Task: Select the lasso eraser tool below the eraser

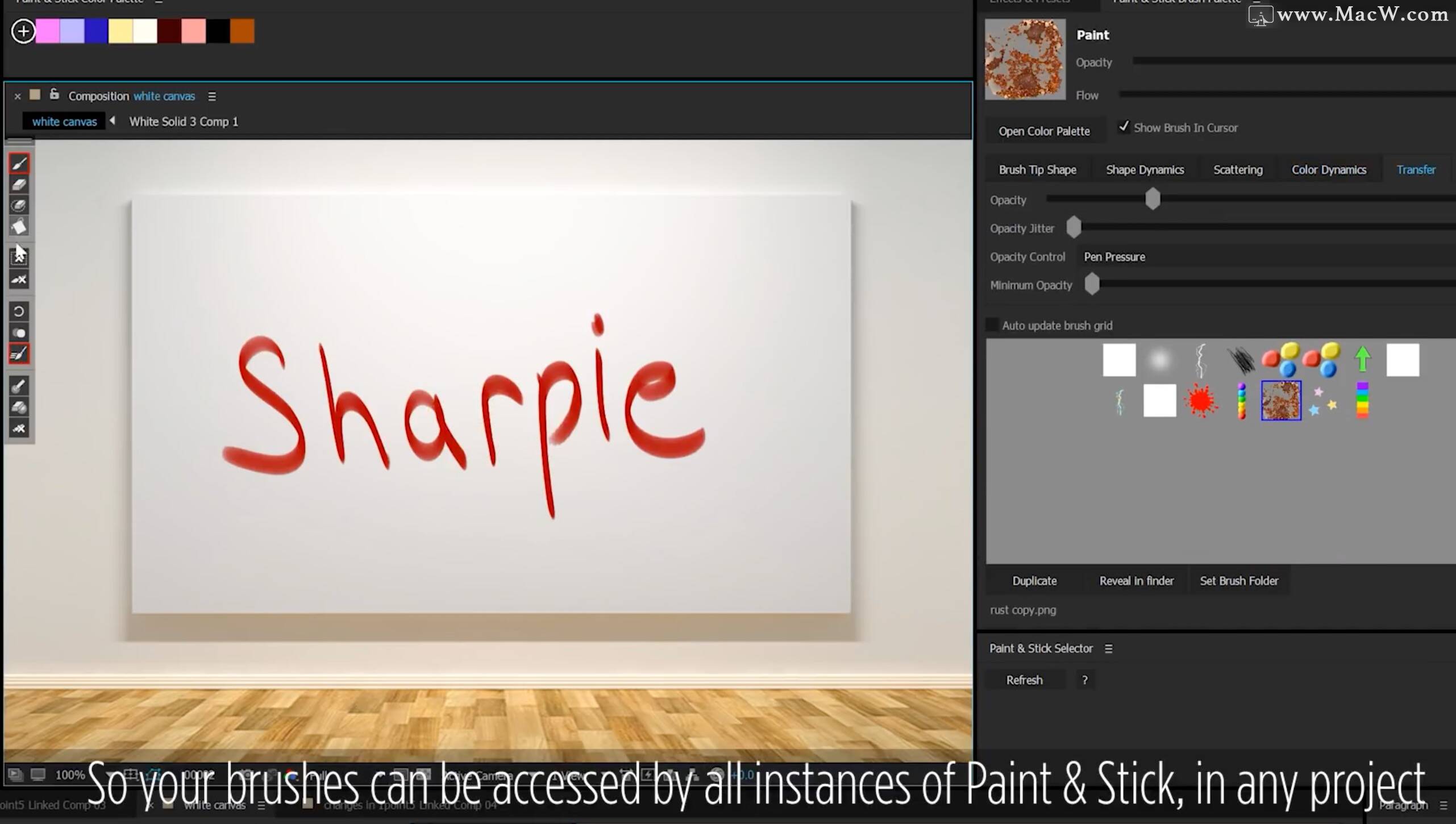Action: (19, 206)
